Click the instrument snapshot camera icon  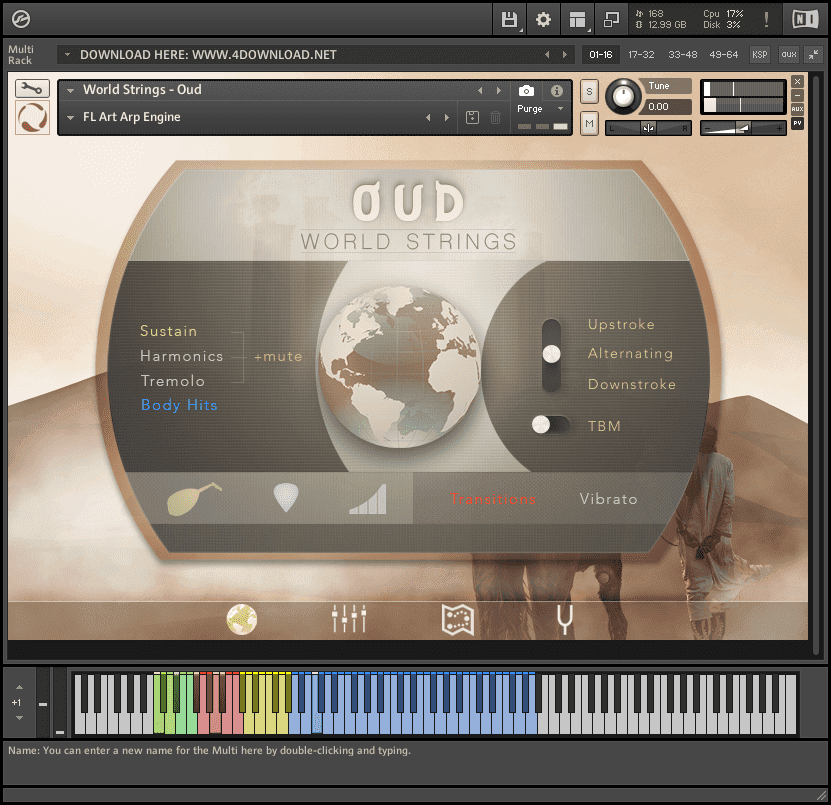(526, 91)
